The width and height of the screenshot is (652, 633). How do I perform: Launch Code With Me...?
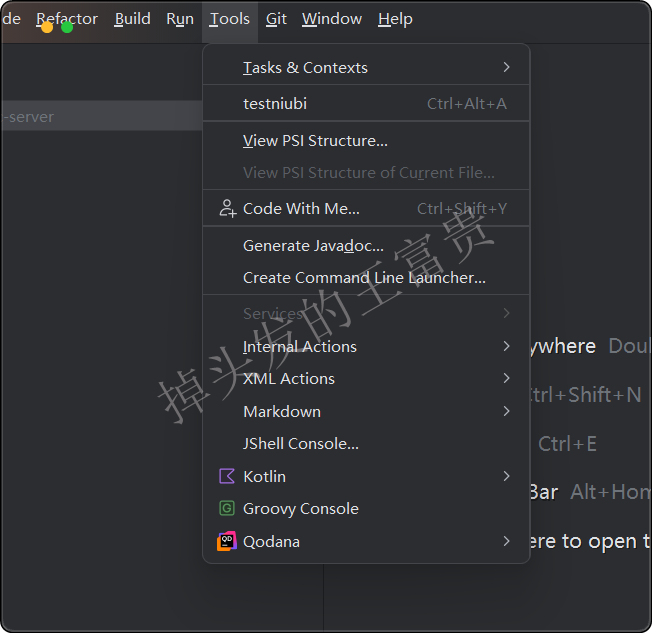point(366,208)
